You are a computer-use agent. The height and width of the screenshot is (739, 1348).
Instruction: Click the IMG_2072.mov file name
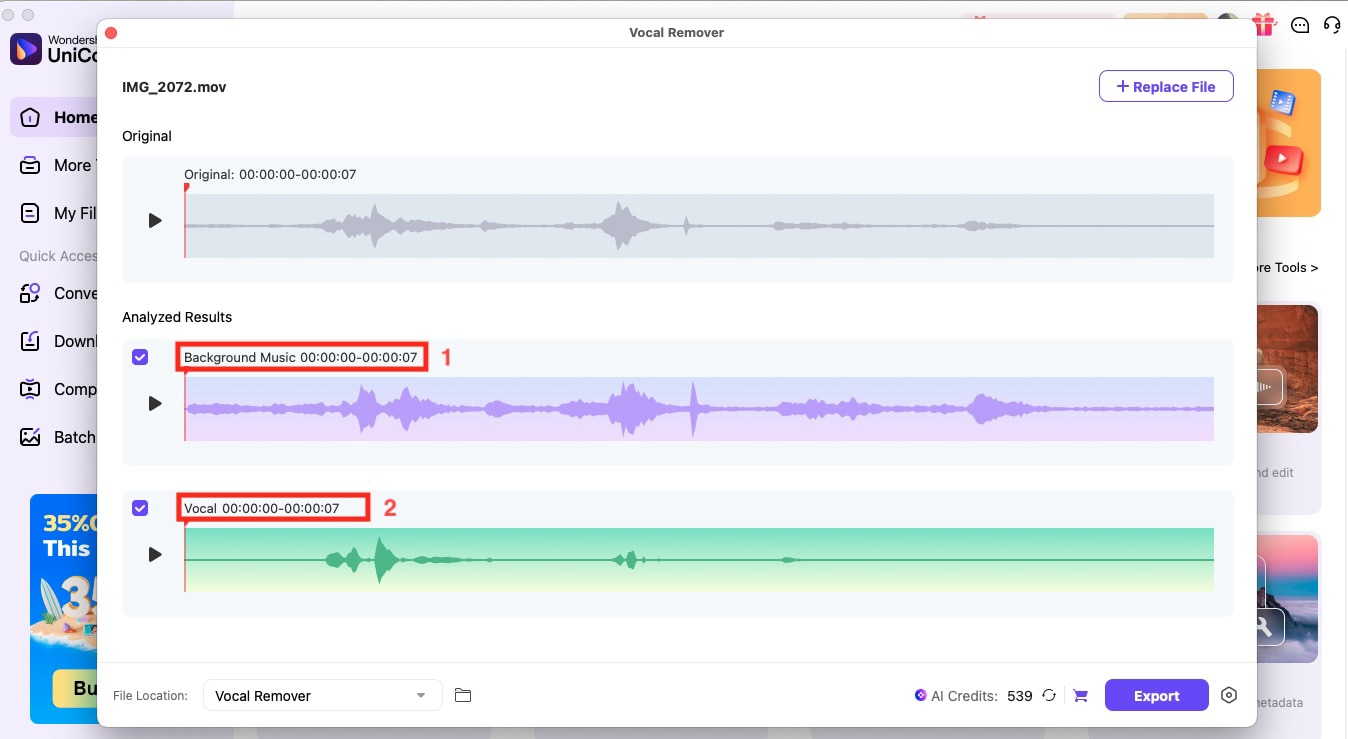tap(174, 87)
